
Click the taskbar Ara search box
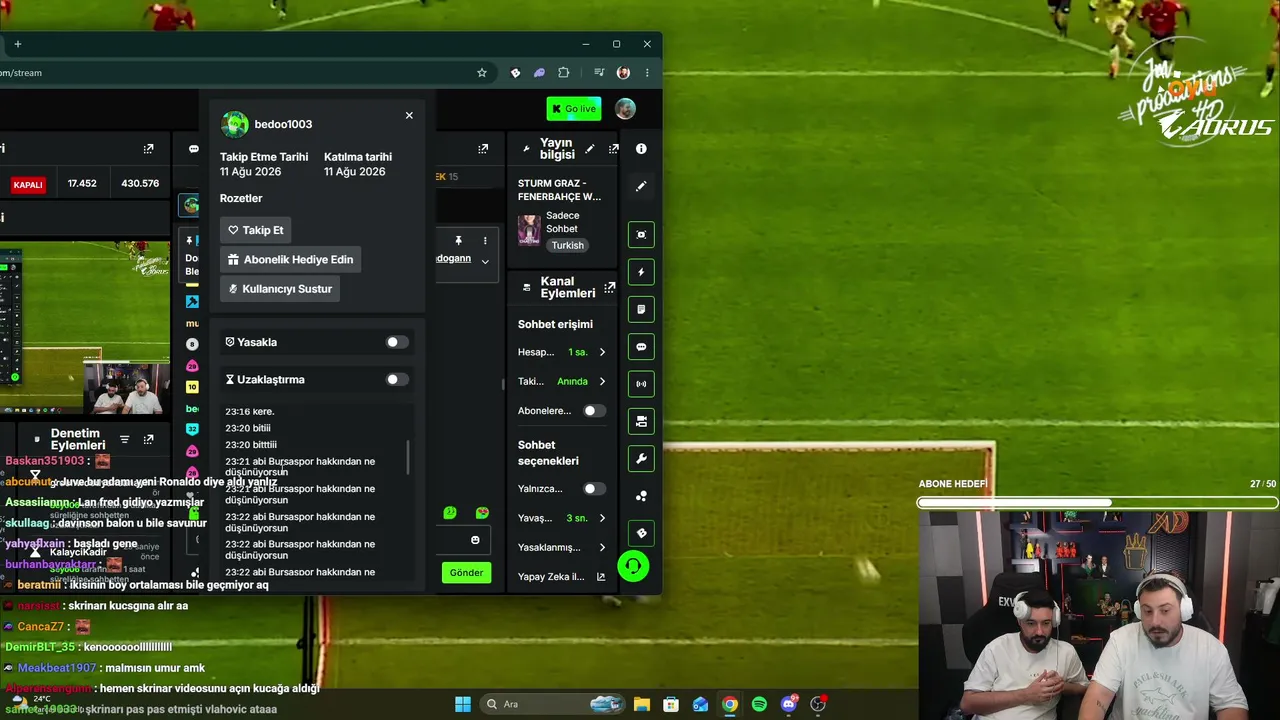click(x=553, y=704)
